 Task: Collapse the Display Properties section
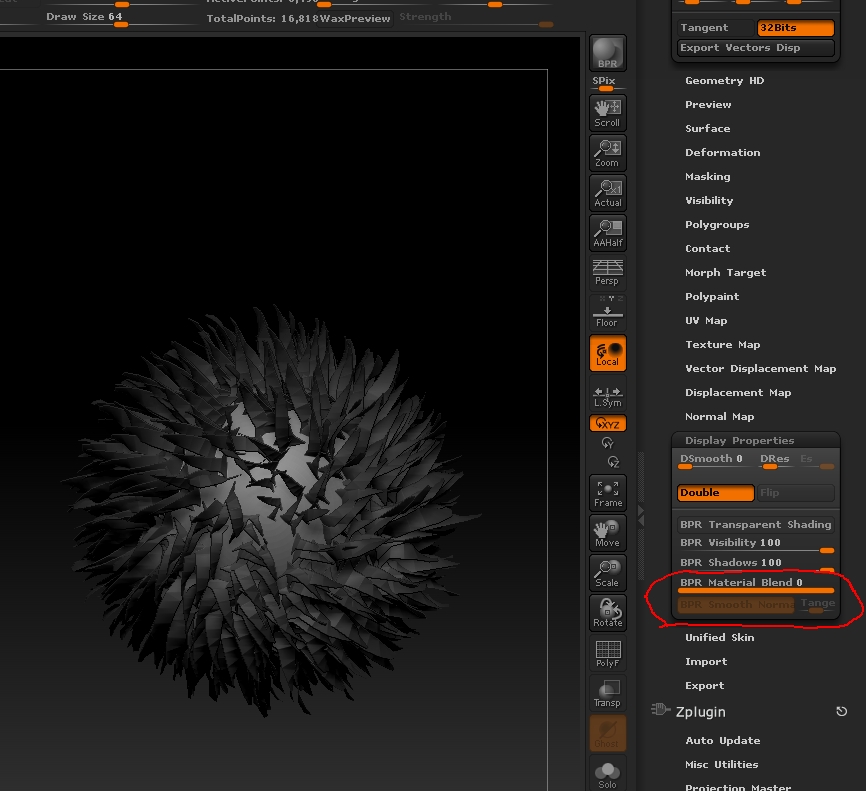point(740,440)
